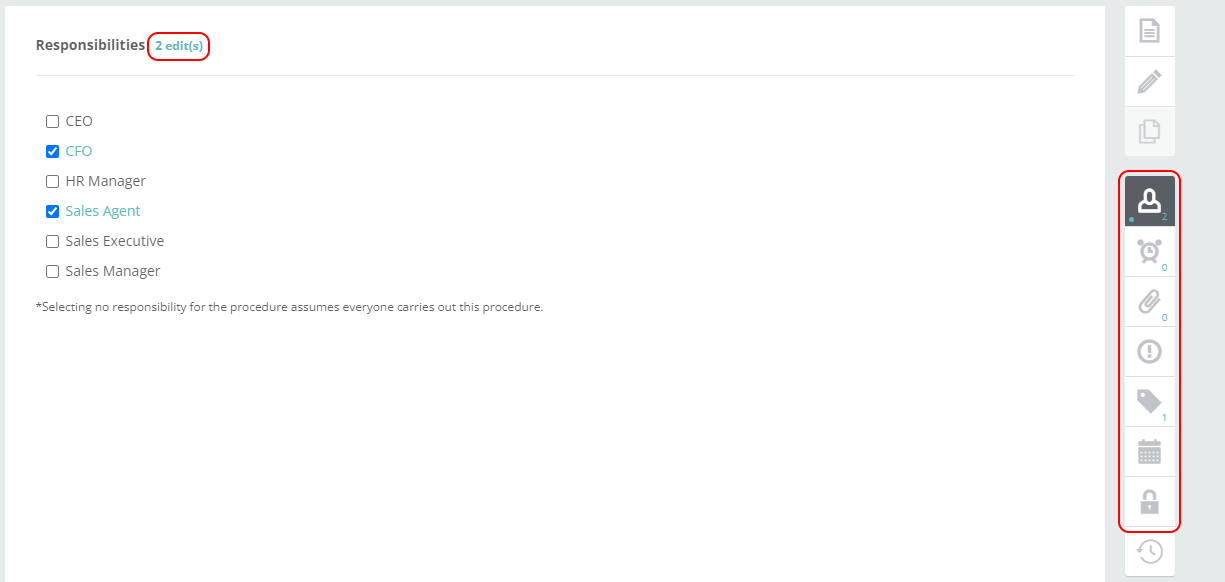Viewport: 1225px width, 582px height.
Task: Open the responsibilities stamp icon
Action: 1150,201
